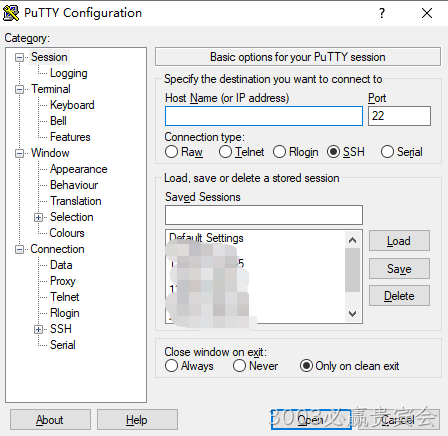448x436 pixels.
Task: Expand the Selection tree node
Action: coord(38,217)
